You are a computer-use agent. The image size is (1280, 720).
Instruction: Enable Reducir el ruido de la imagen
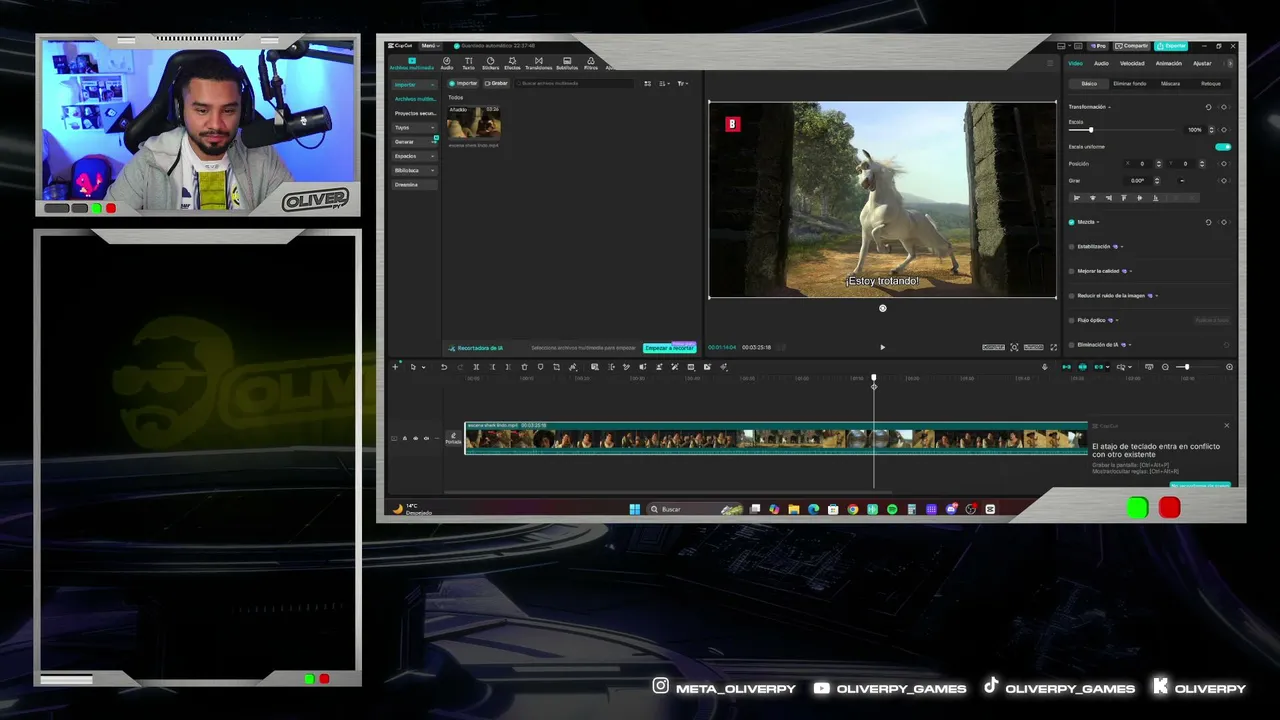1072,296
